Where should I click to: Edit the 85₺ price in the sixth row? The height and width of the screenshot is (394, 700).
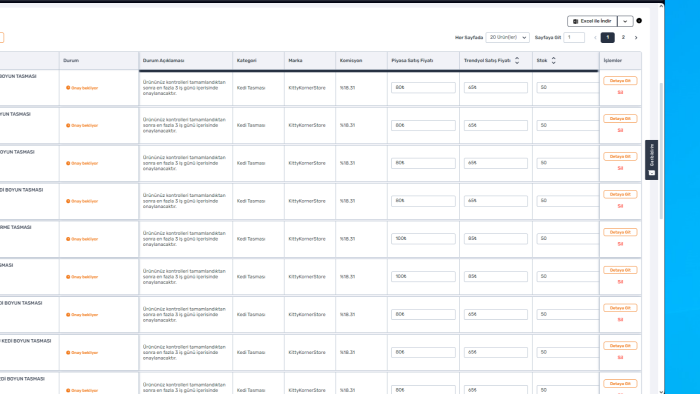(x=496, y=277)
